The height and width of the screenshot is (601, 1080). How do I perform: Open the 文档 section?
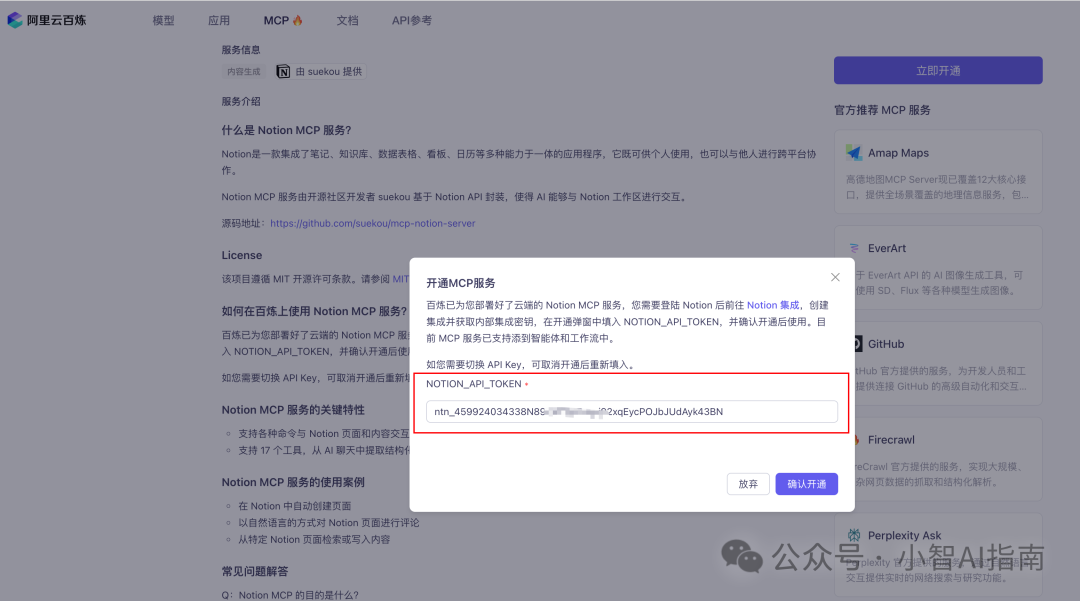[347, 19]
